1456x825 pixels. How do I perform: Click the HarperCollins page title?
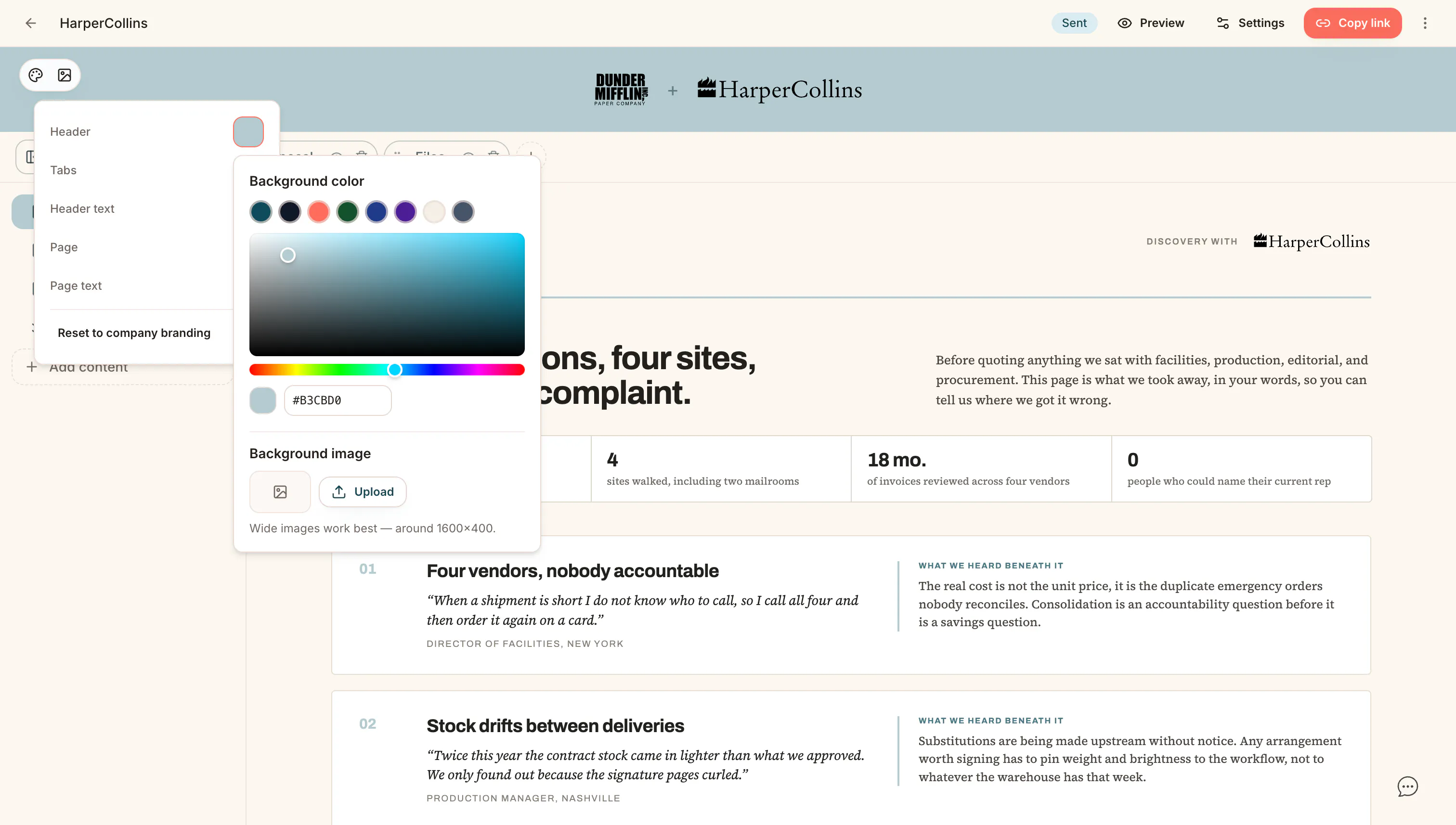(x=104, y=23)
